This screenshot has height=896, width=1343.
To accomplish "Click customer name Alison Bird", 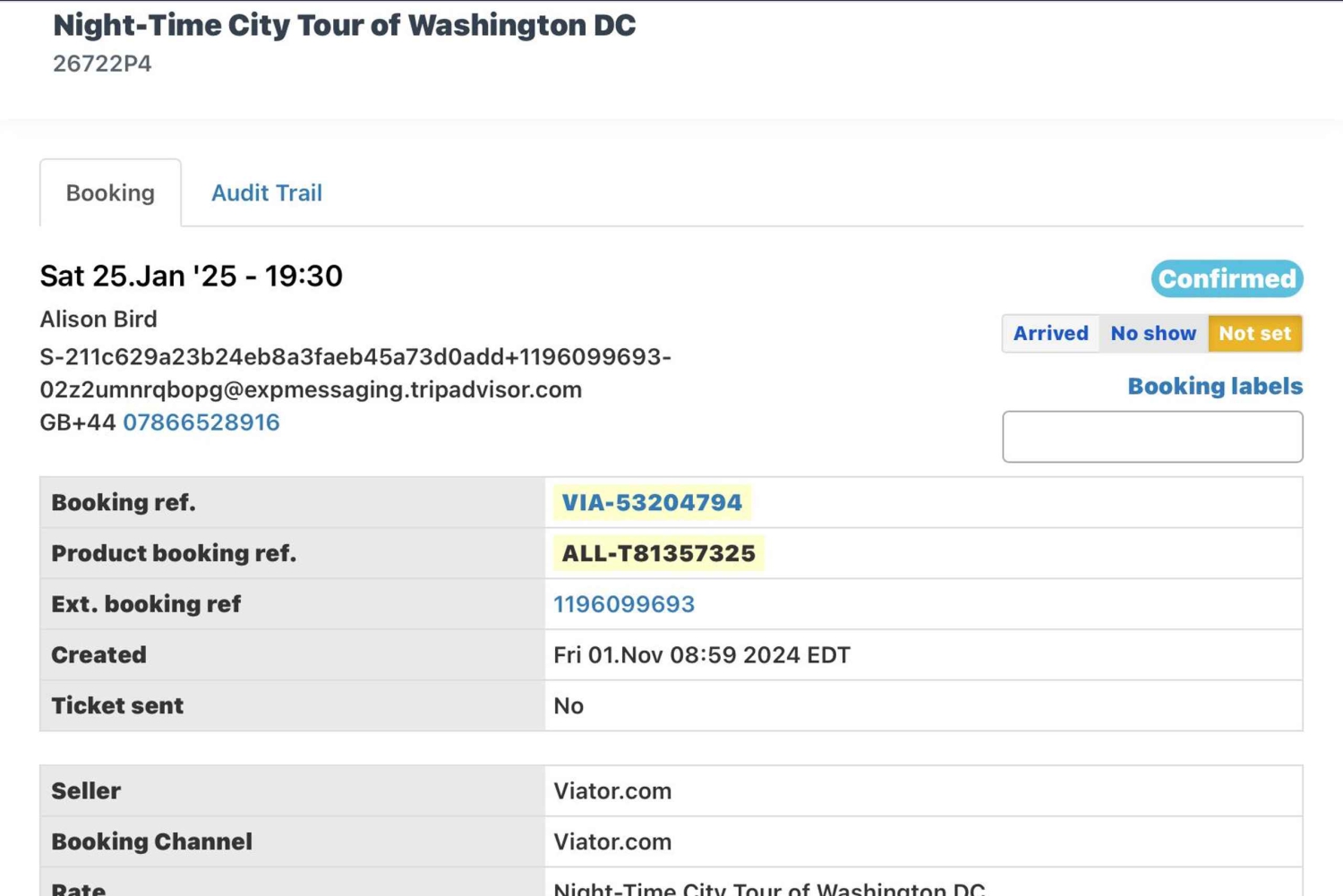I will (98, 320).
